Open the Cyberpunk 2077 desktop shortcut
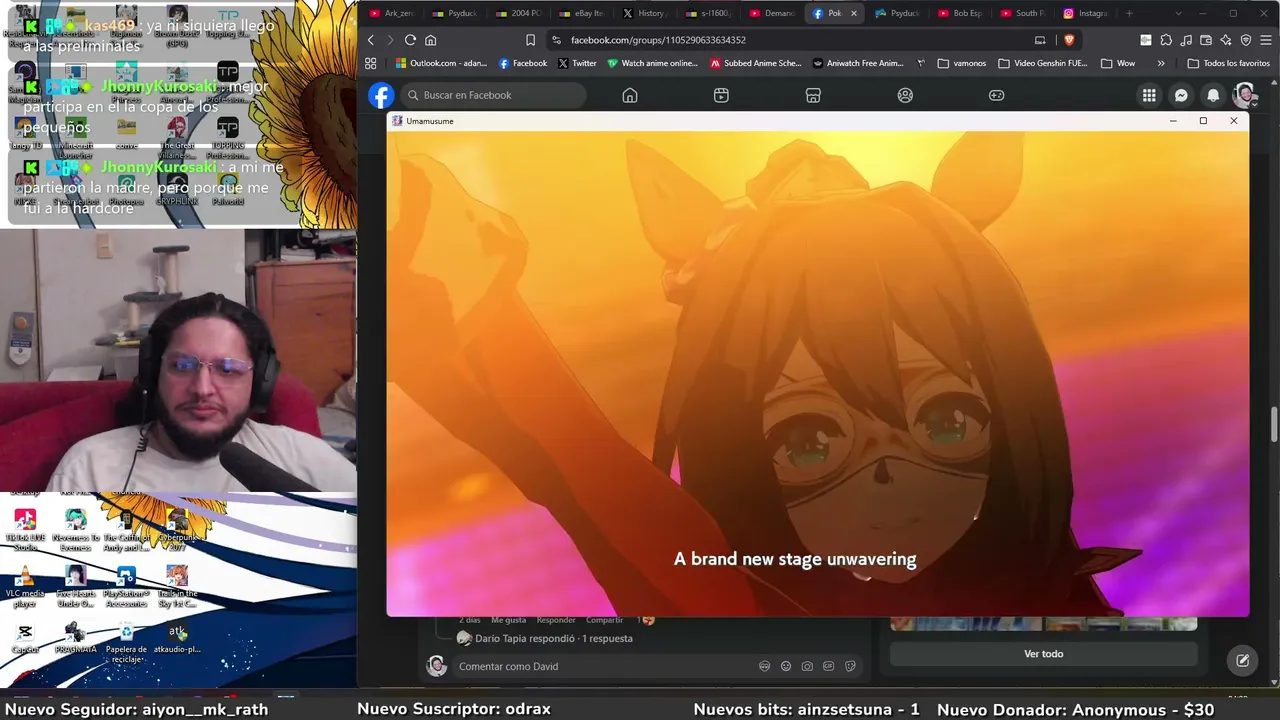 (x=177, y=530)
